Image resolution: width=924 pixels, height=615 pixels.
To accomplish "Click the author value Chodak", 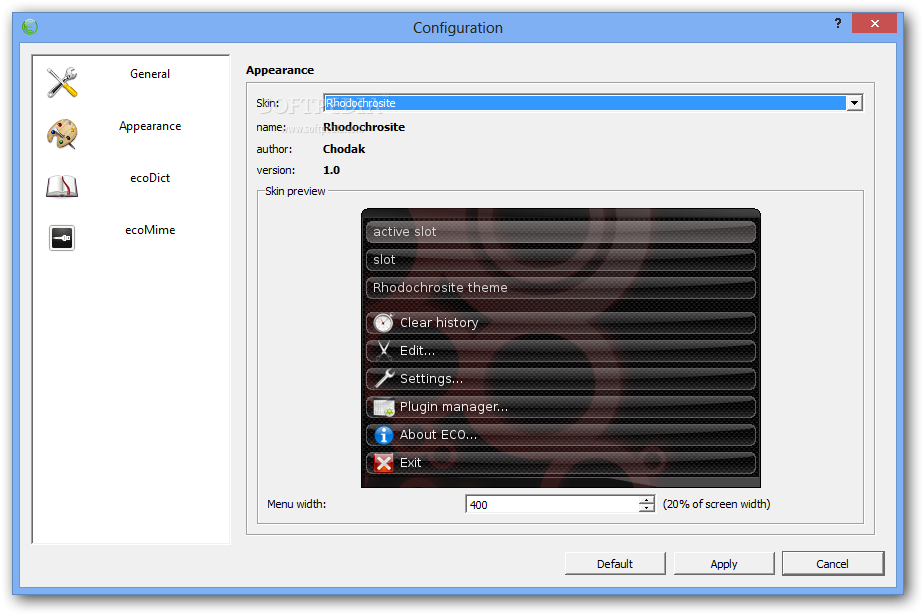I will click(344, 149).
